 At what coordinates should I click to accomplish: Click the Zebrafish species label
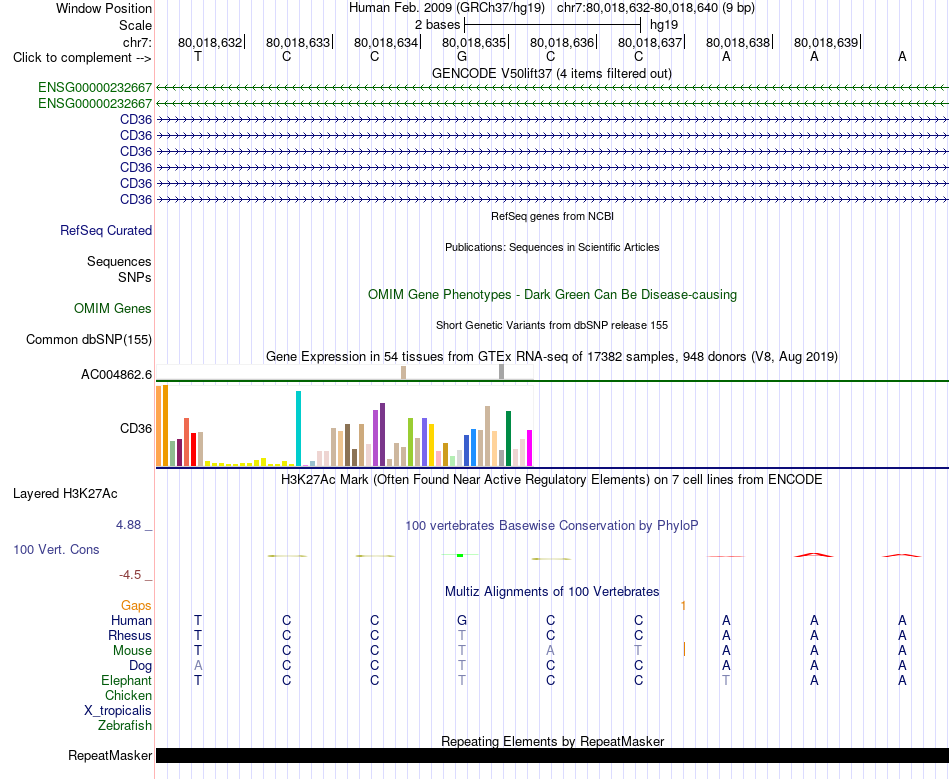(x=125, y=725)
